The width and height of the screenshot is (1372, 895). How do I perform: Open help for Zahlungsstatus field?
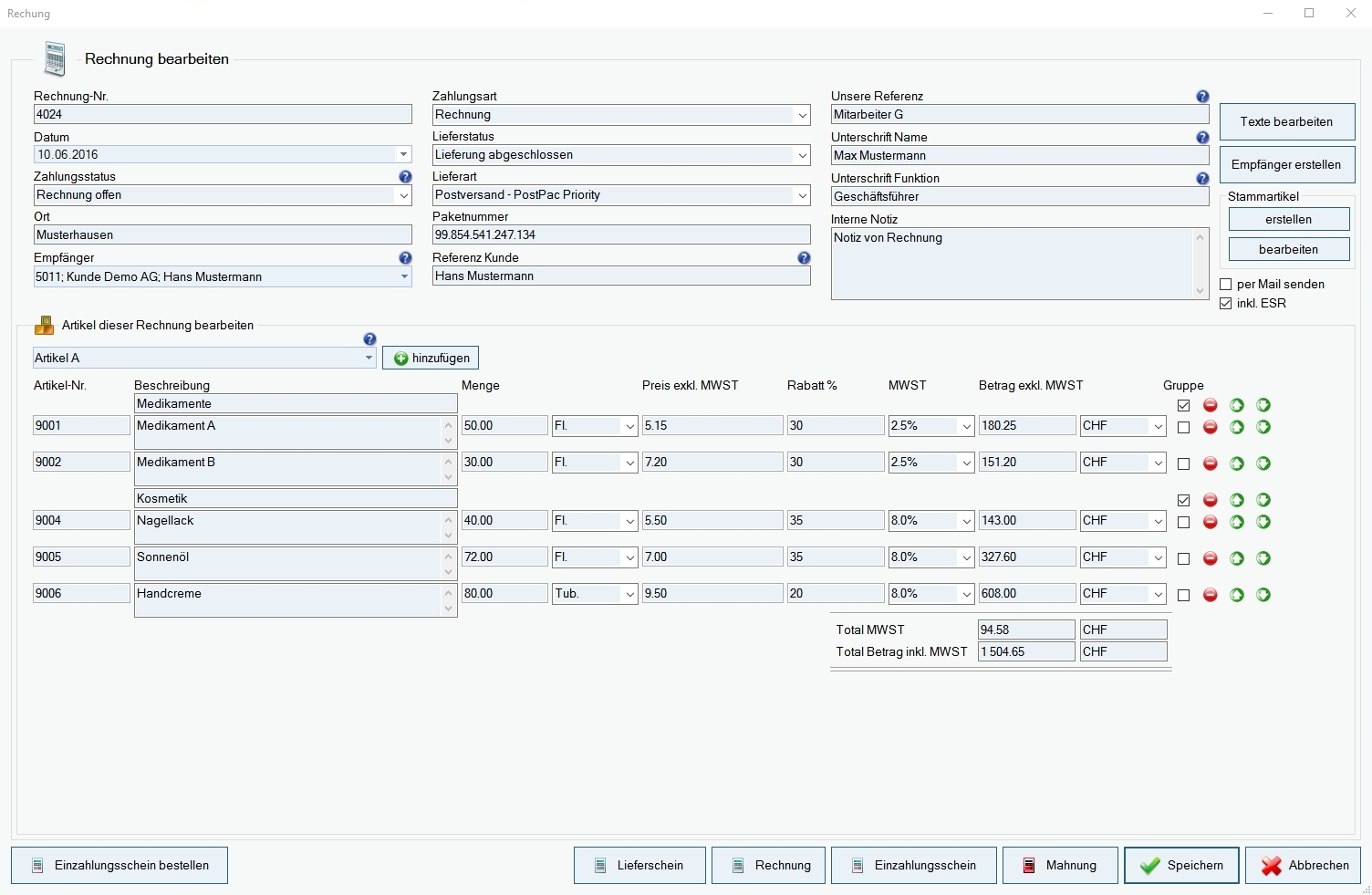tap(405, 177)
